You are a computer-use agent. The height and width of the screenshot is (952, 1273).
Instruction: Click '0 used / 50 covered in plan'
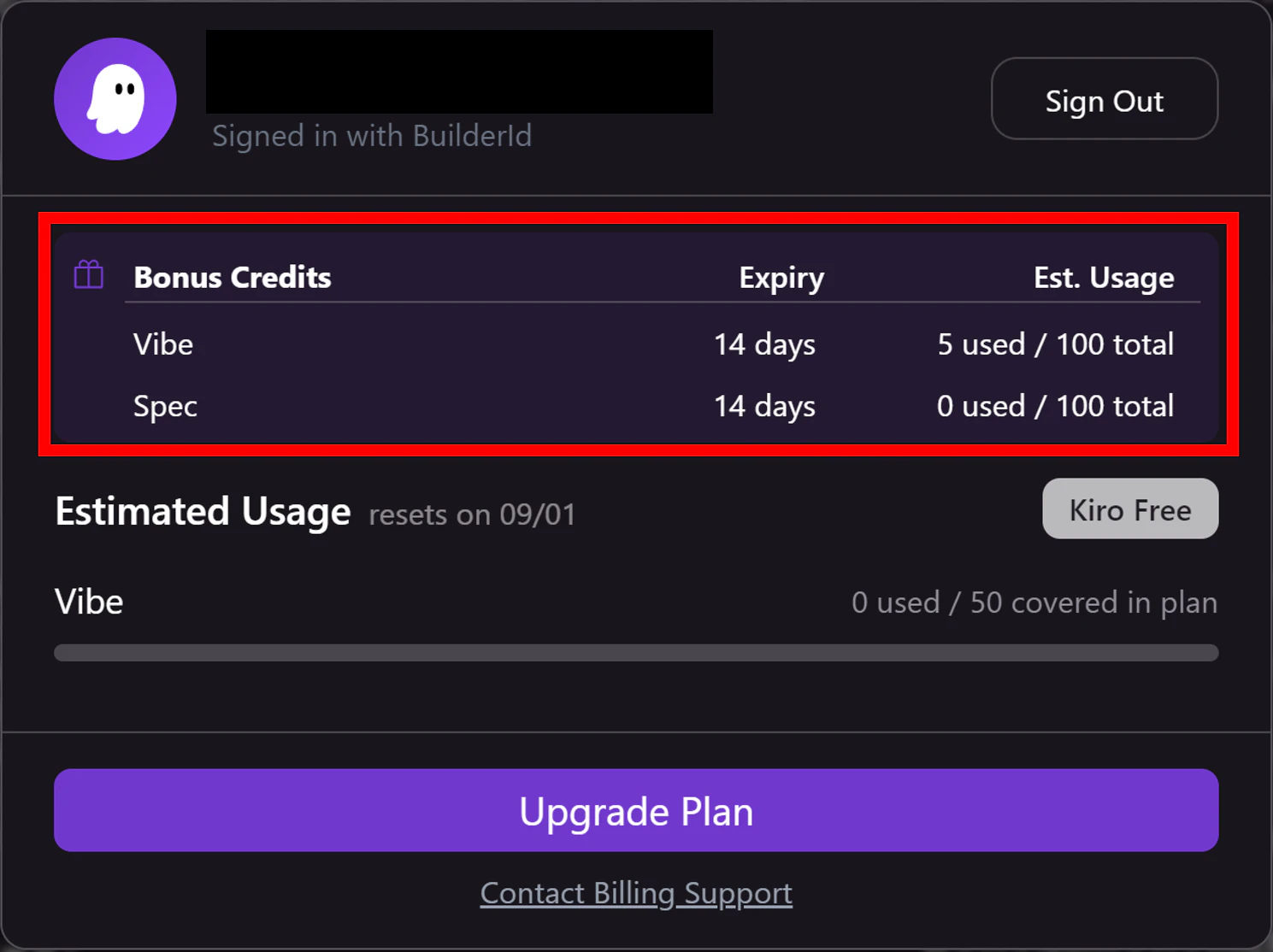click(x=1034, y=602)
